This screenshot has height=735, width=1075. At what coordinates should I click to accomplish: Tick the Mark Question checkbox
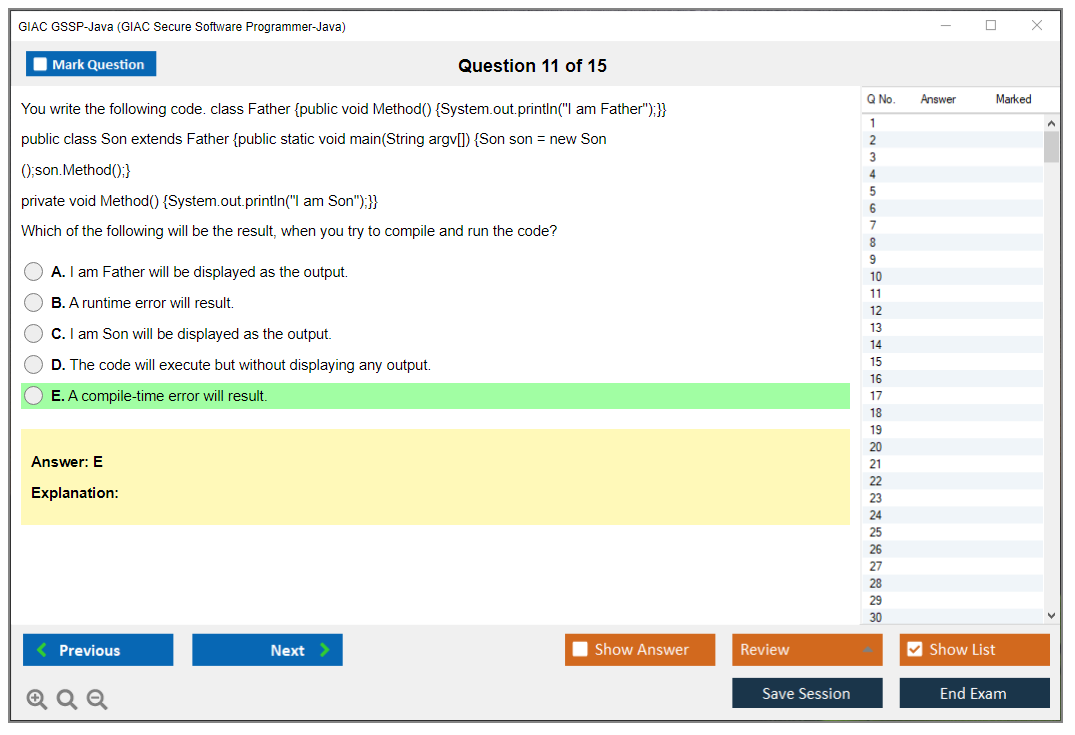[x=41, y=64]
